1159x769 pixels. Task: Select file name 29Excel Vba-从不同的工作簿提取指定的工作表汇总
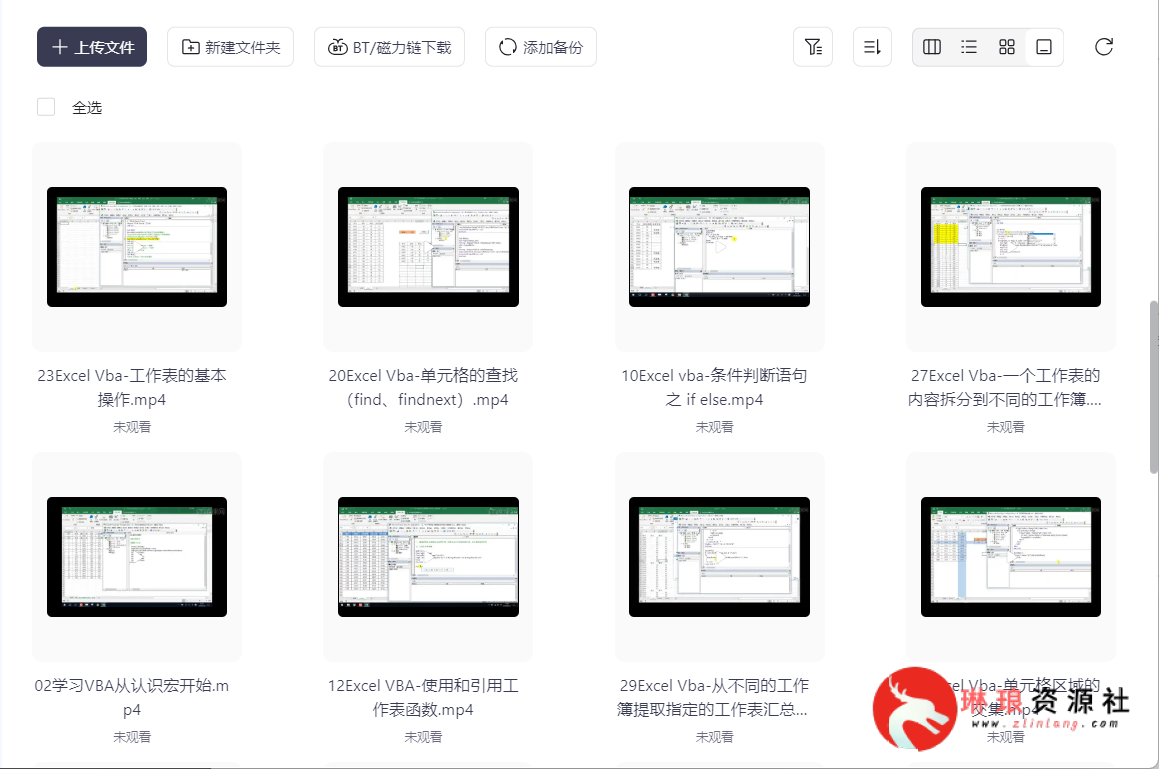714,697
